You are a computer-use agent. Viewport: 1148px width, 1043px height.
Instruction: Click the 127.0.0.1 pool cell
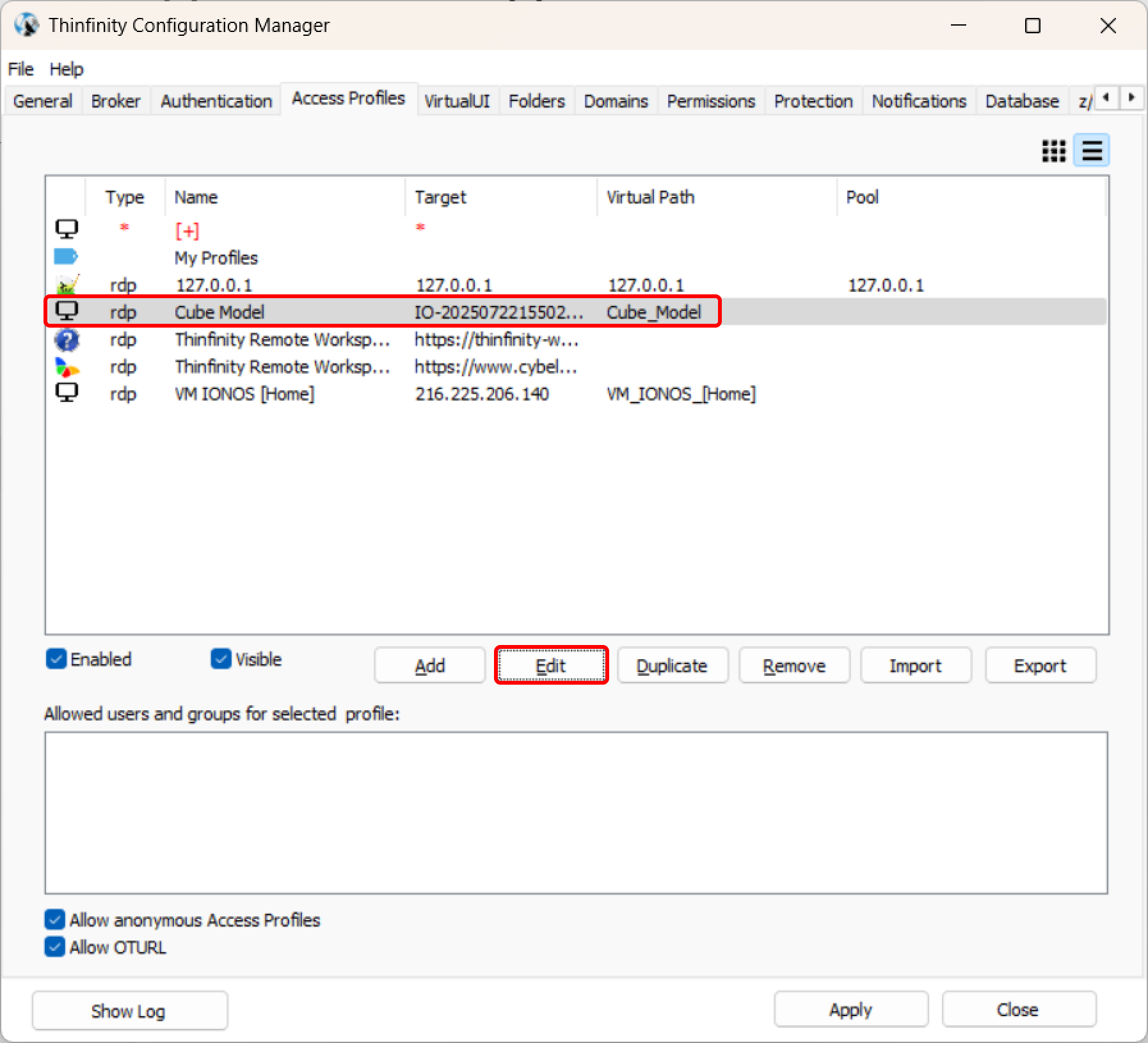tap(886, 285)
